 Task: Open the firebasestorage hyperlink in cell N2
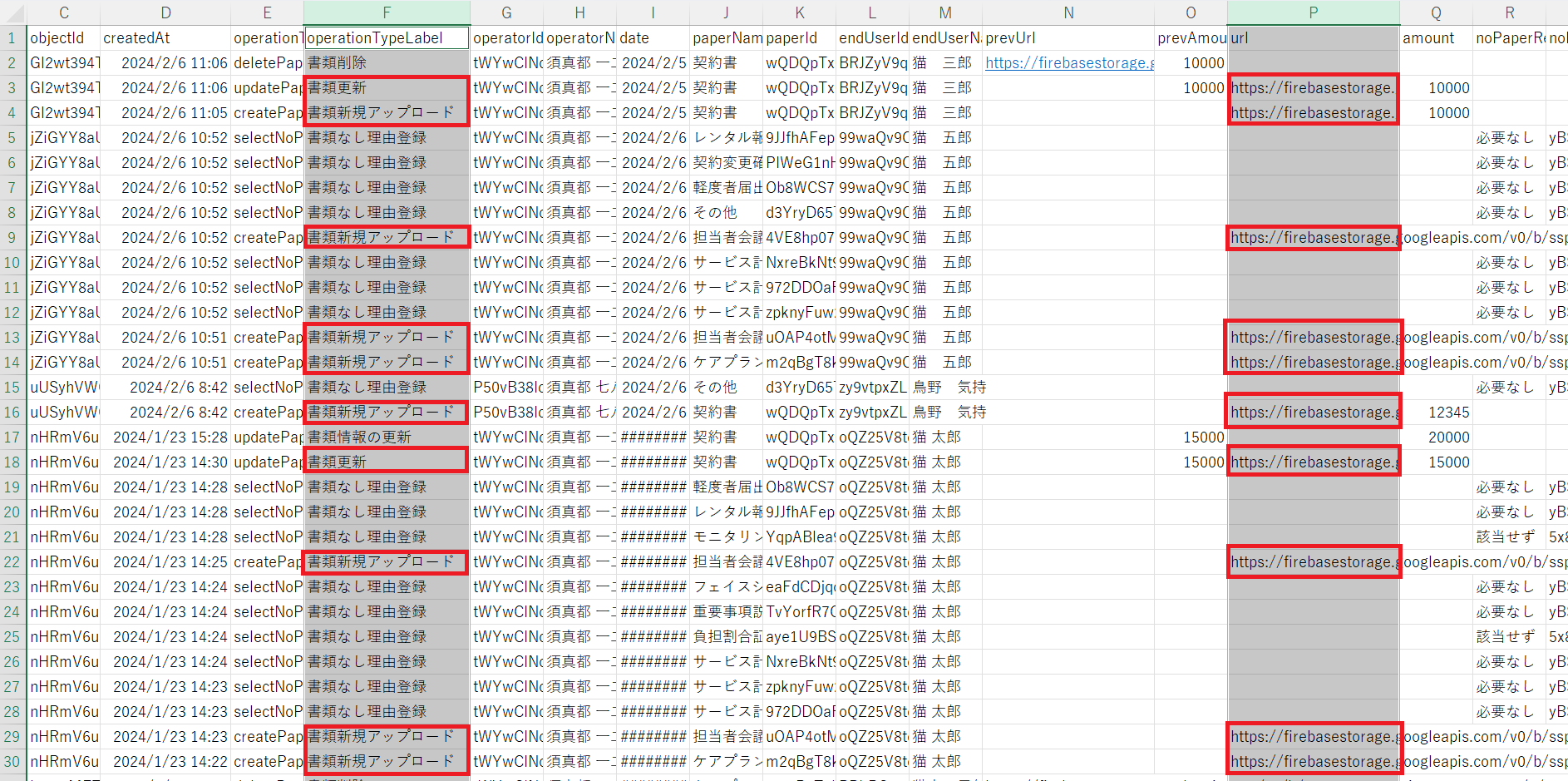coord(1068,63)
